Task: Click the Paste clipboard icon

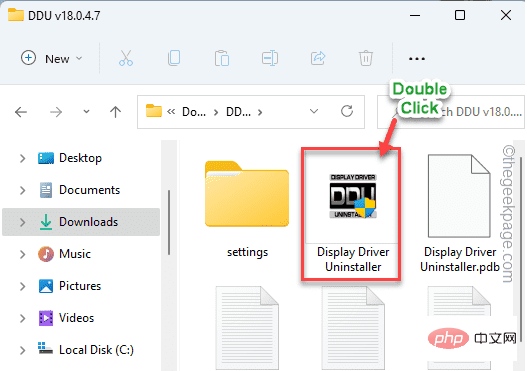Action: tap(222, 58)
